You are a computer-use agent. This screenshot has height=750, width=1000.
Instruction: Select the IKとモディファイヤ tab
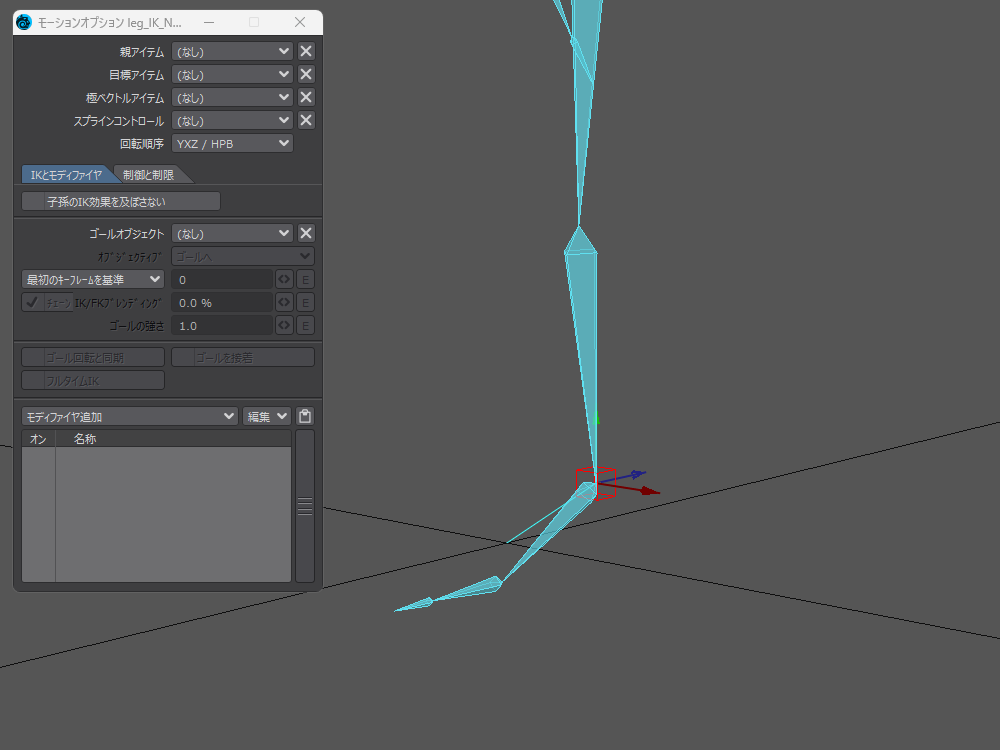coord(66,175)
